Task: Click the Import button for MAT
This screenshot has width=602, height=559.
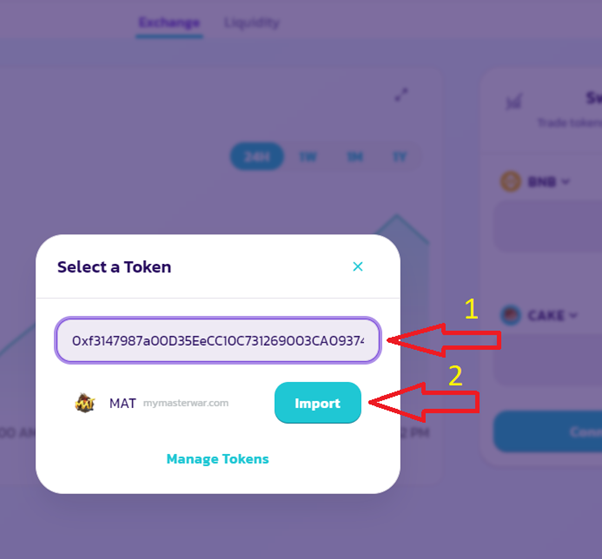Action: tap(318, 403)
